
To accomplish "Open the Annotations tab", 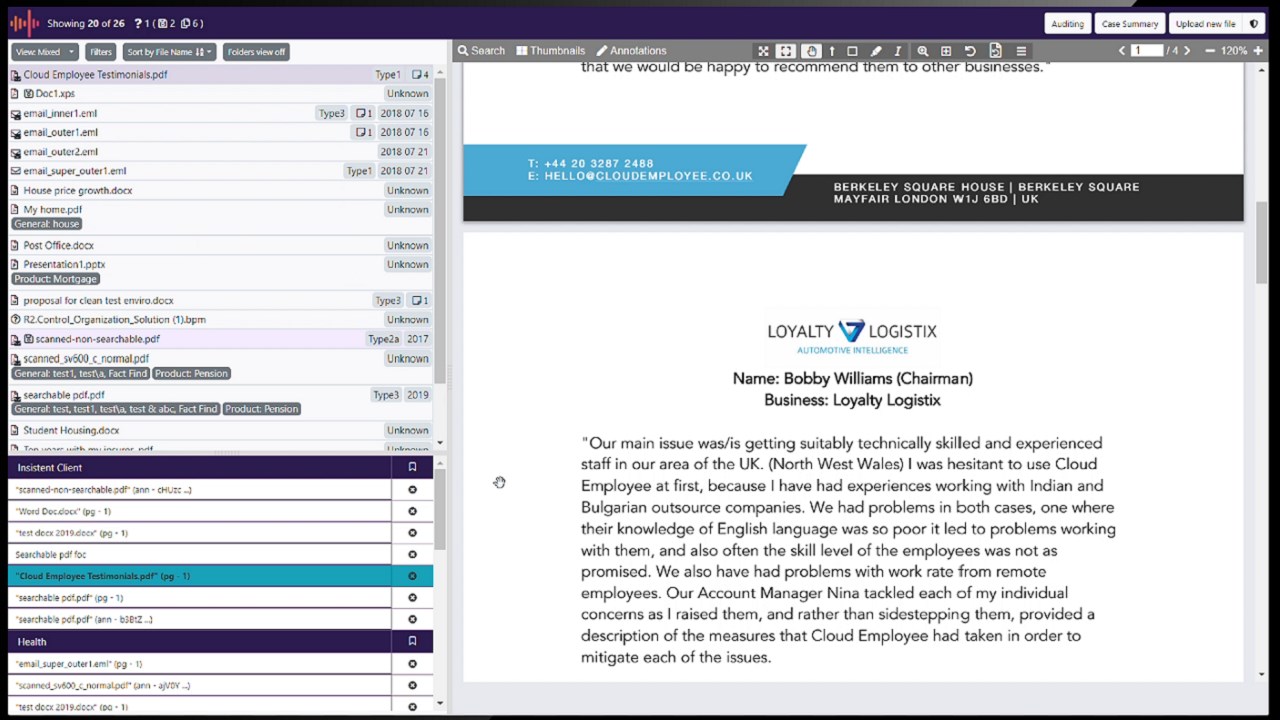I will [x=631, y=51].
